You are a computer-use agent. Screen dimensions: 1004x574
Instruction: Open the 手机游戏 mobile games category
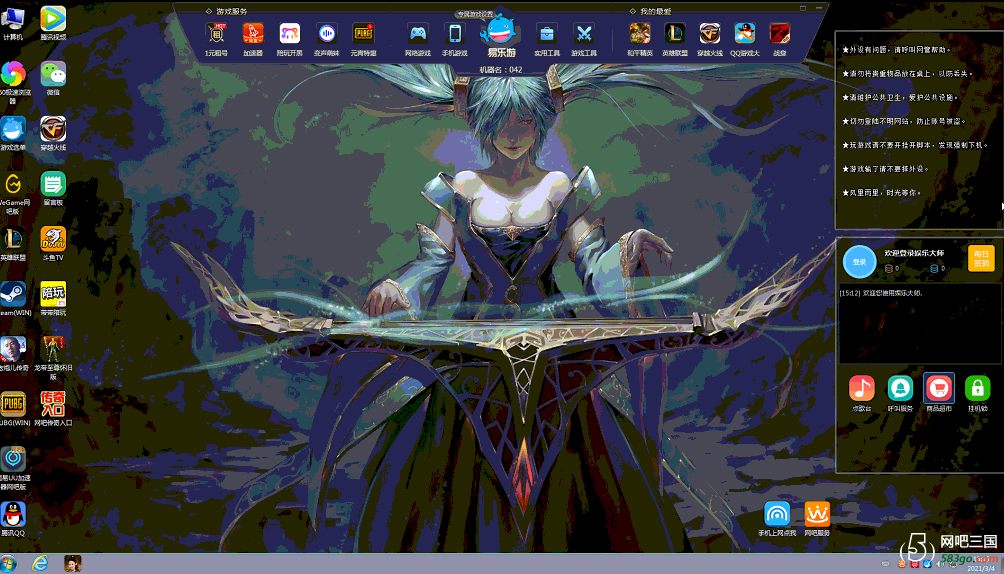(x=455, y=33)
